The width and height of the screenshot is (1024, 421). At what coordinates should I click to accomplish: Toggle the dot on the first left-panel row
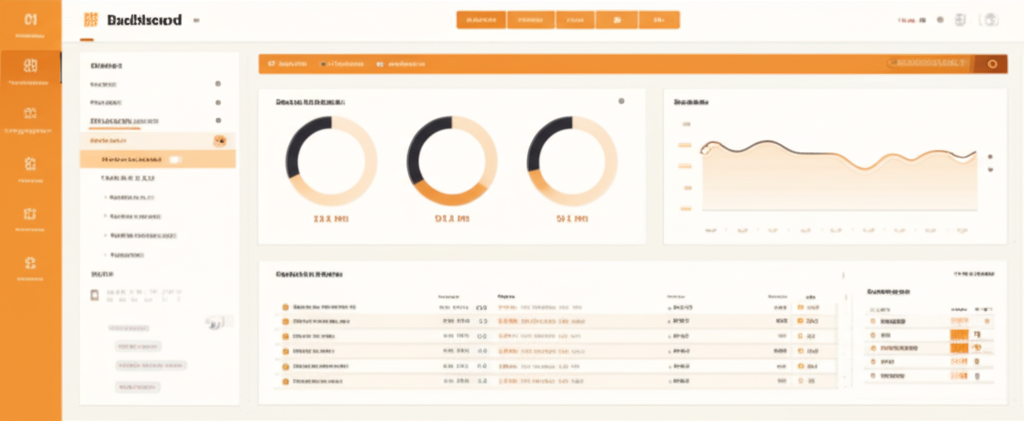click(217, 84)
